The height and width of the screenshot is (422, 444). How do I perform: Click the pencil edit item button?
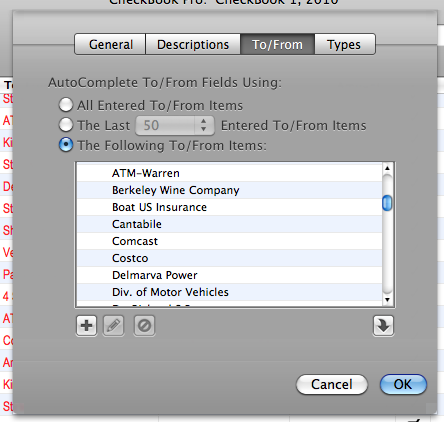tap(114, 326)
